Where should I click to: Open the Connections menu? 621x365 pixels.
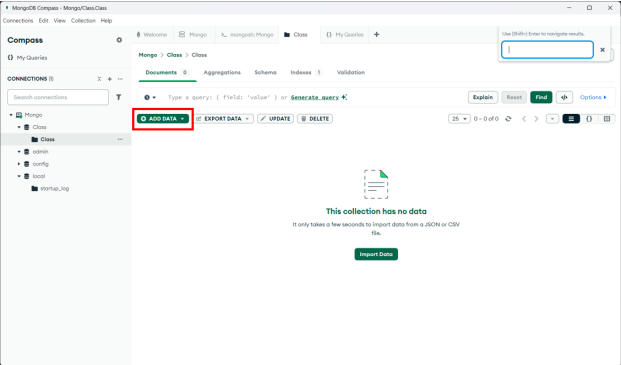(18, 21)
